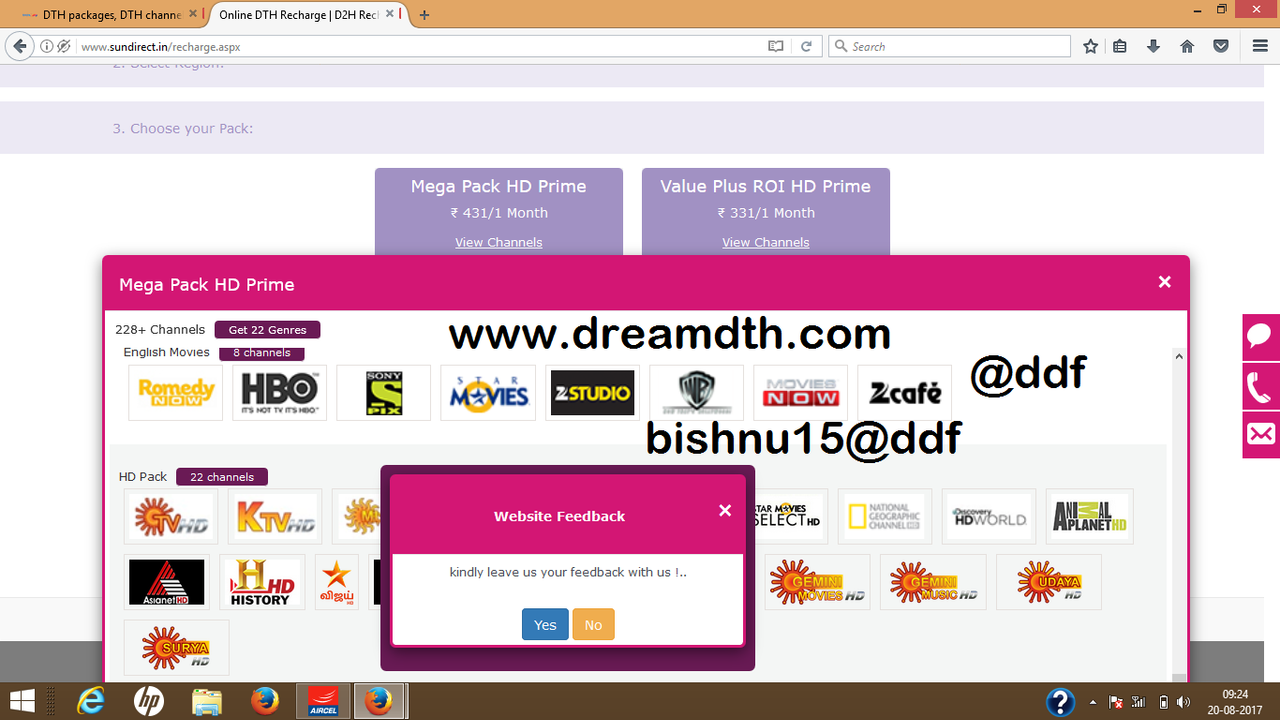Screen dimensions: 1280x720
Task: Open Aircel app from taskbar
Action: [x=323, y=701]
